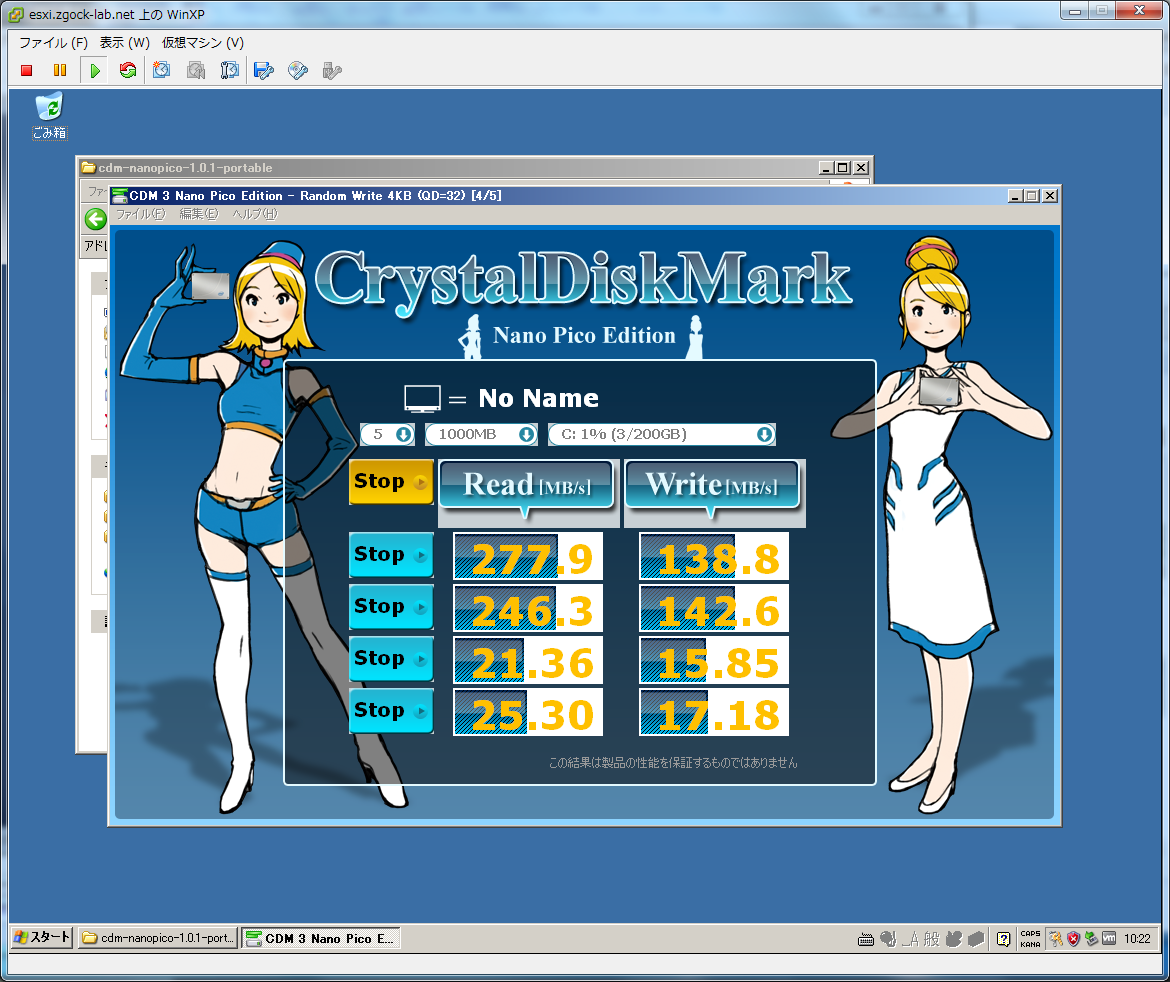1170x982 pixels.
Task: Click the IME tool pad icon
Action: [x=954, y=939]
